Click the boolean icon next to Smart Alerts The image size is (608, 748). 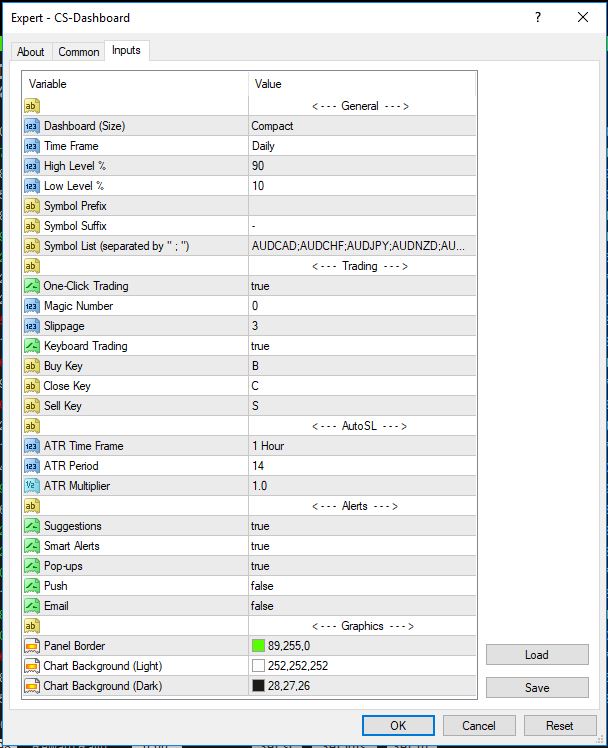pyautogui.click(x=31, y=546)
